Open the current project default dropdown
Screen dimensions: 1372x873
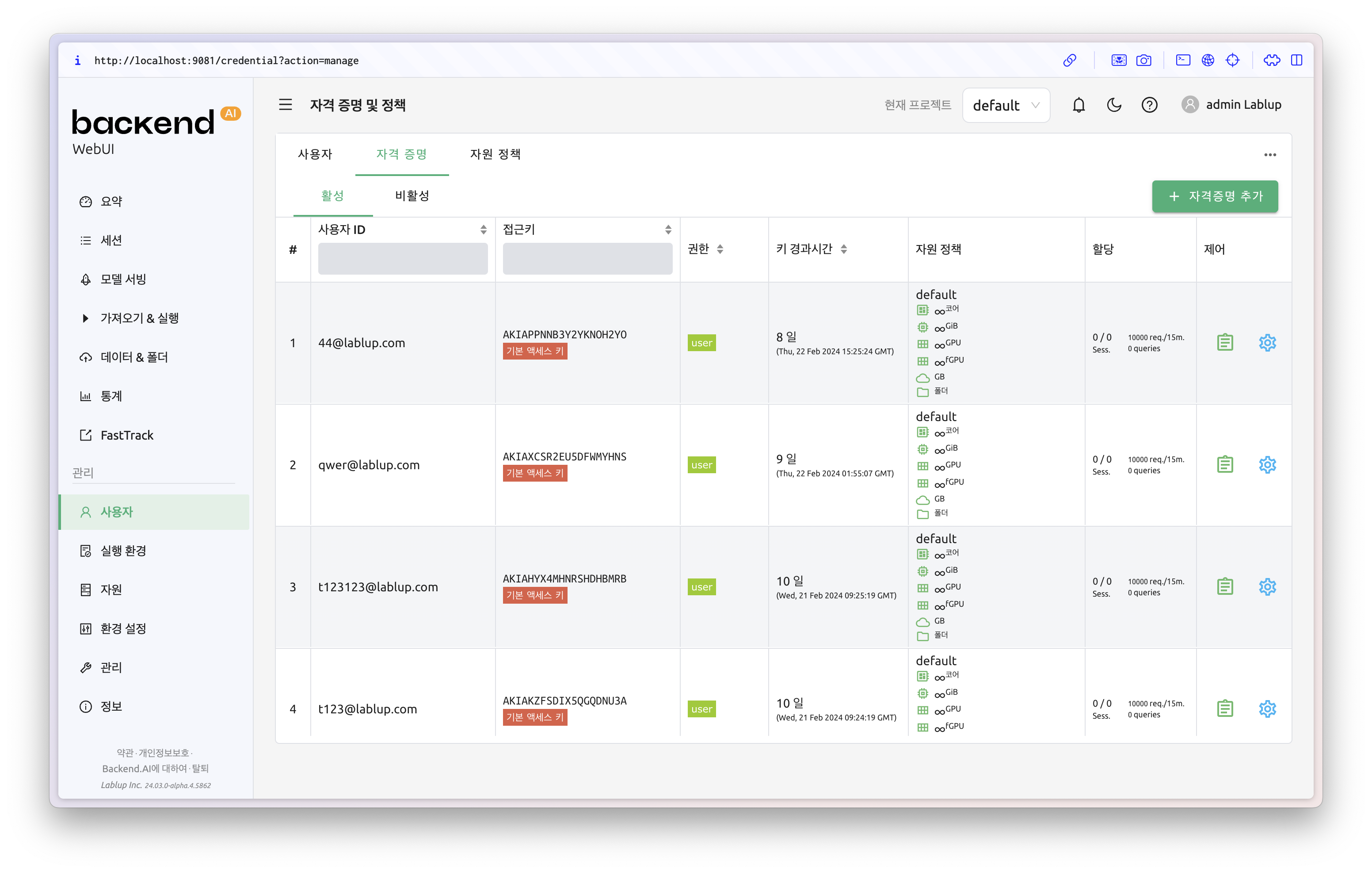point(1006,106)
